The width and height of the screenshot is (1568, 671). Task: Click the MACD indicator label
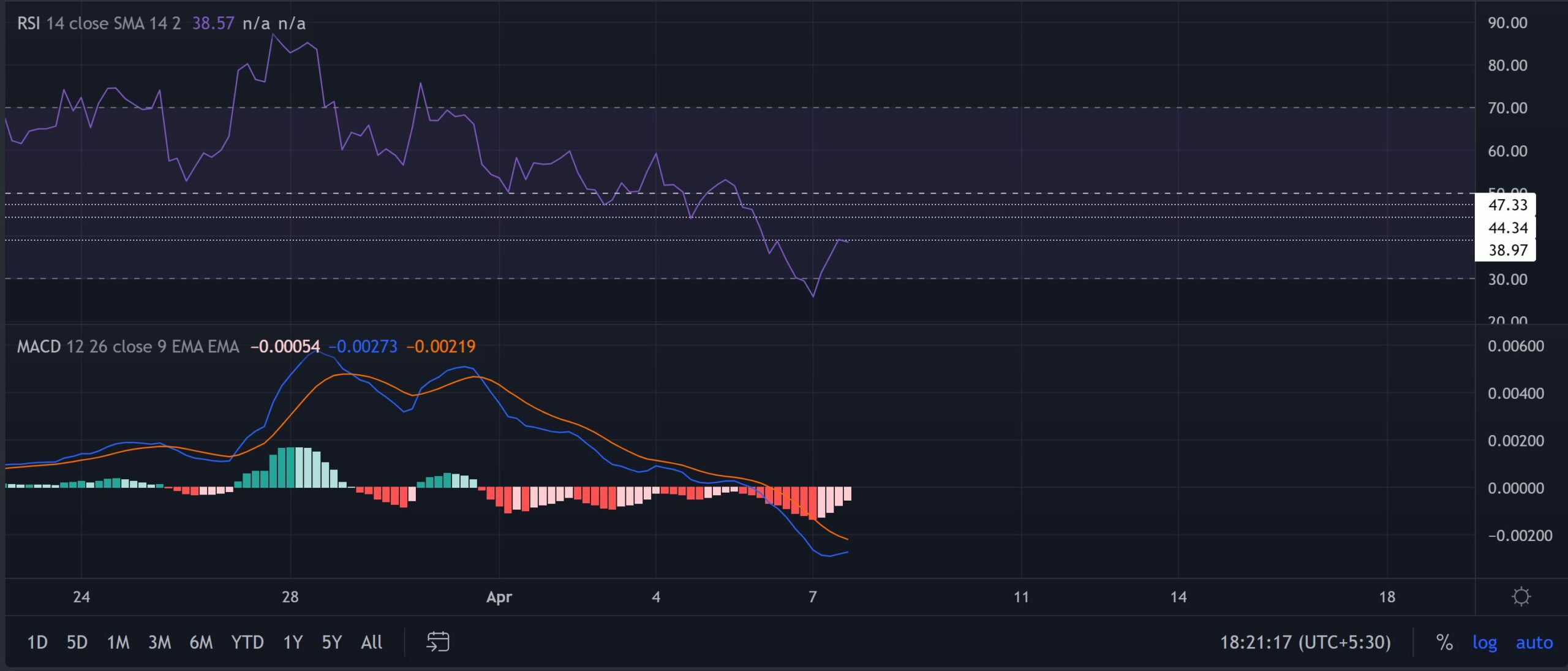tap(40, 346)
